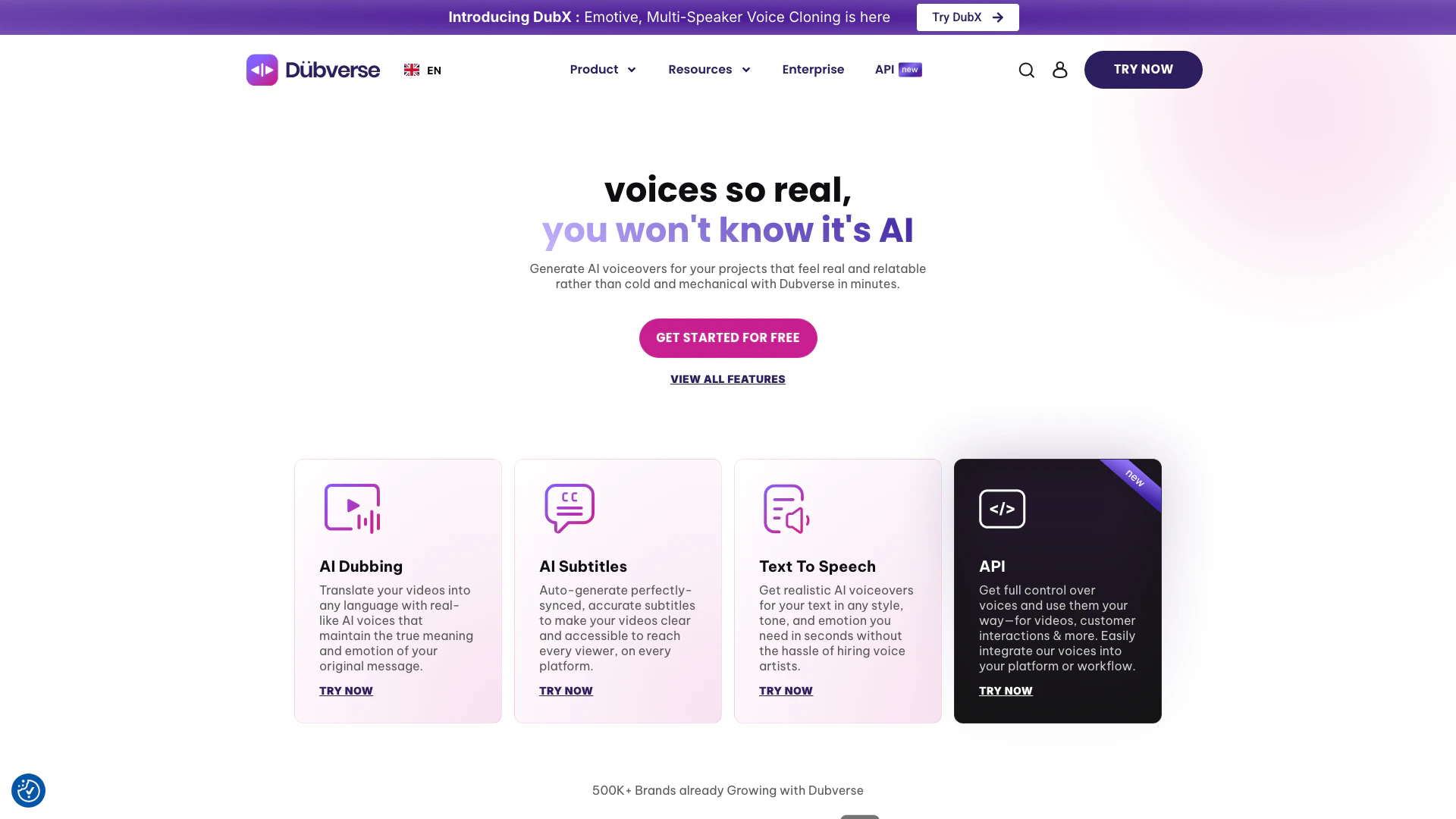This screenshot has width=1456, height=819.
Task: Follow TRY NOW link under AI Subtitles
Action: pyautogui.click(x=566, y=691)
